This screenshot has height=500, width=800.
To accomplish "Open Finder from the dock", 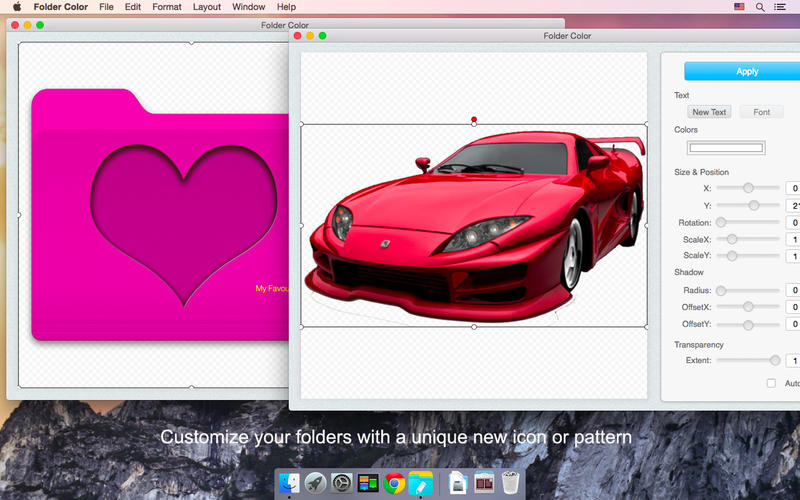I will (289, 482).
